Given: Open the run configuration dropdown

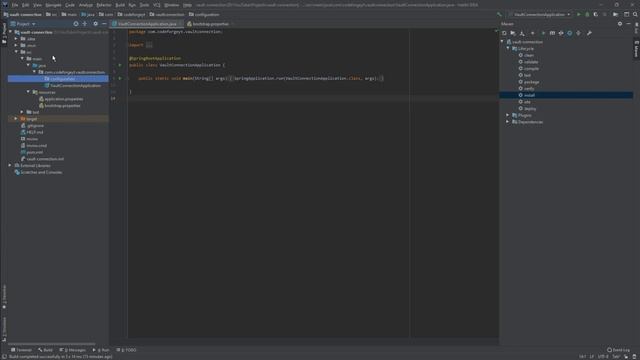Looking at the screenshot, I should pos(539,15).
